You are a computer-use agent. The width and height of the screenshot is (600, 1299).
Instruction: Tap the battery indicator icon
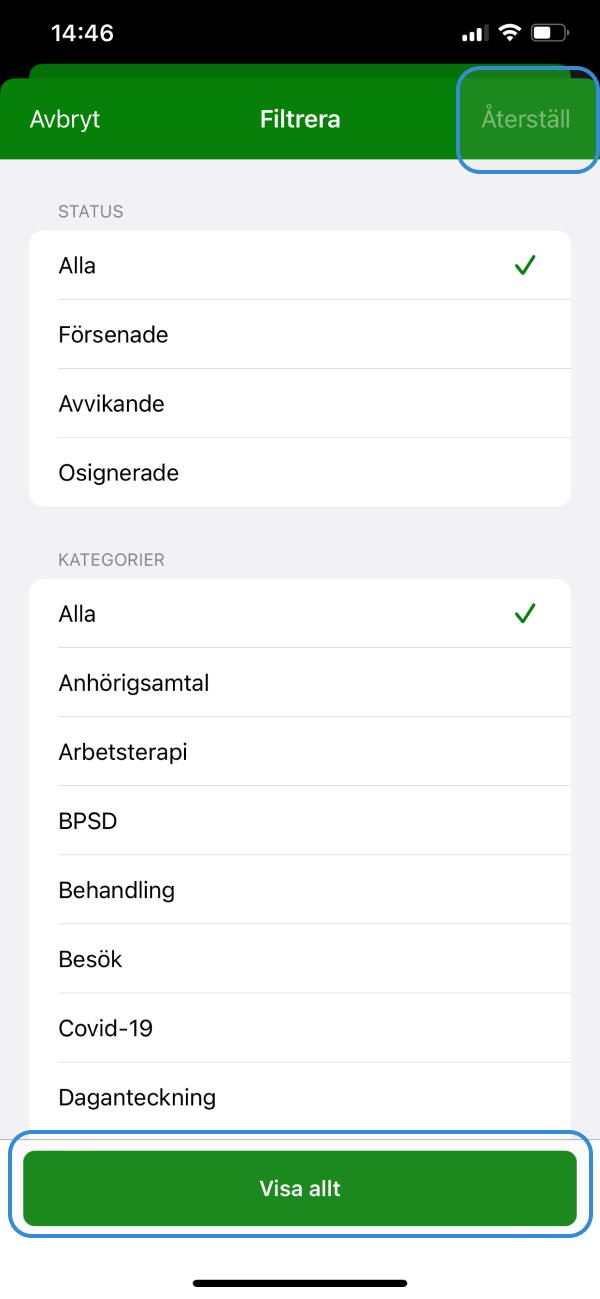point(551,33)
